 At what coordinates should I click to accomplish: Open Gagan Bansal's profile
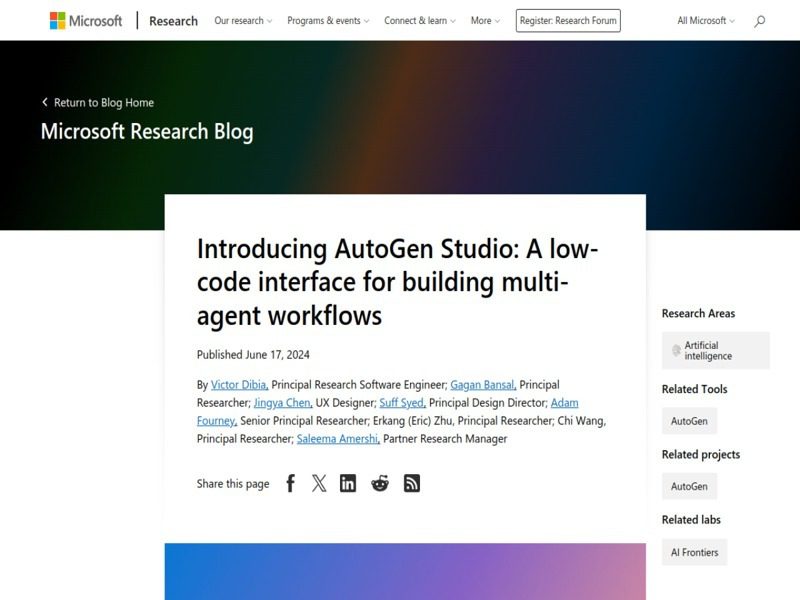tap(483, 385)
